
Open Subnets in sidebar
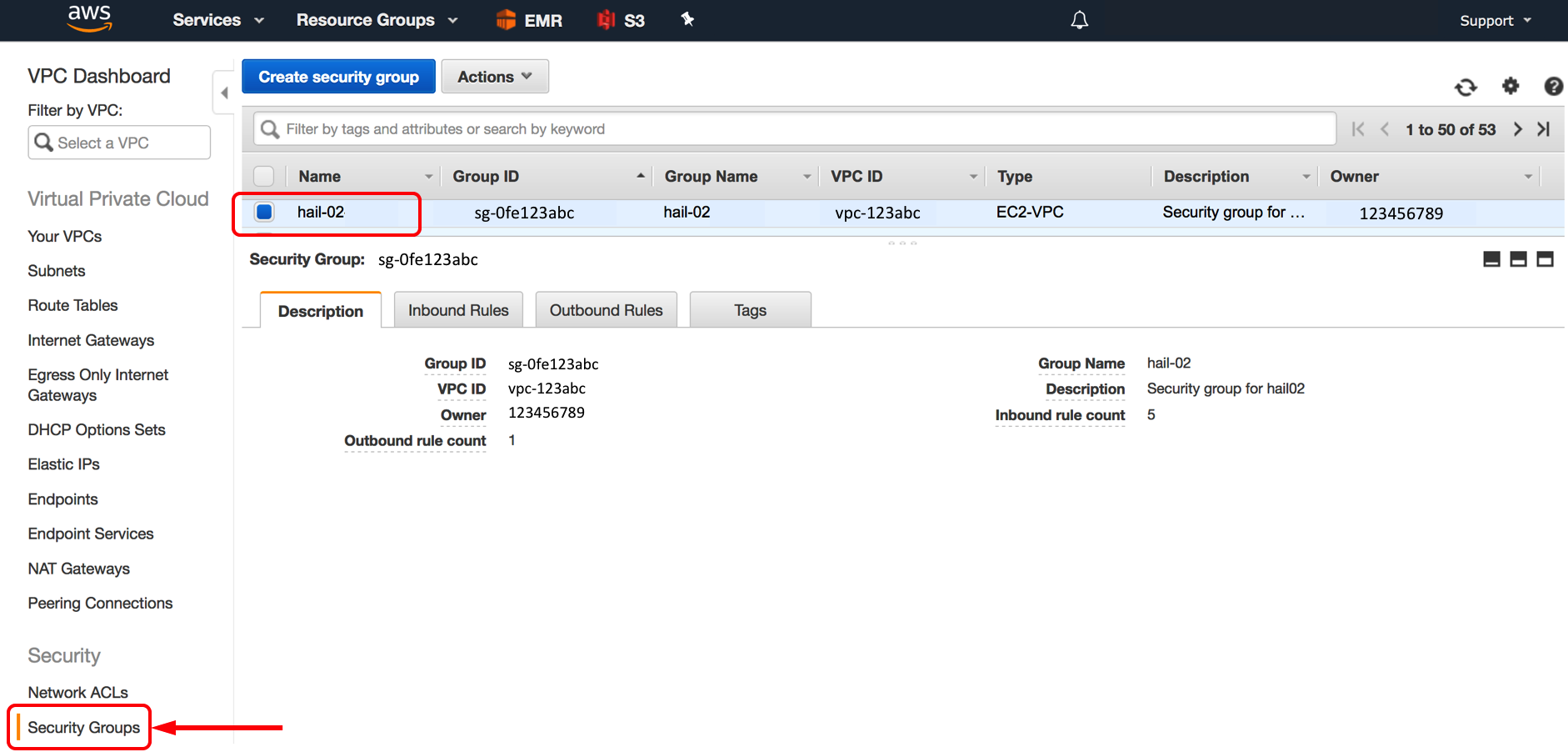(x=57, y=271)
